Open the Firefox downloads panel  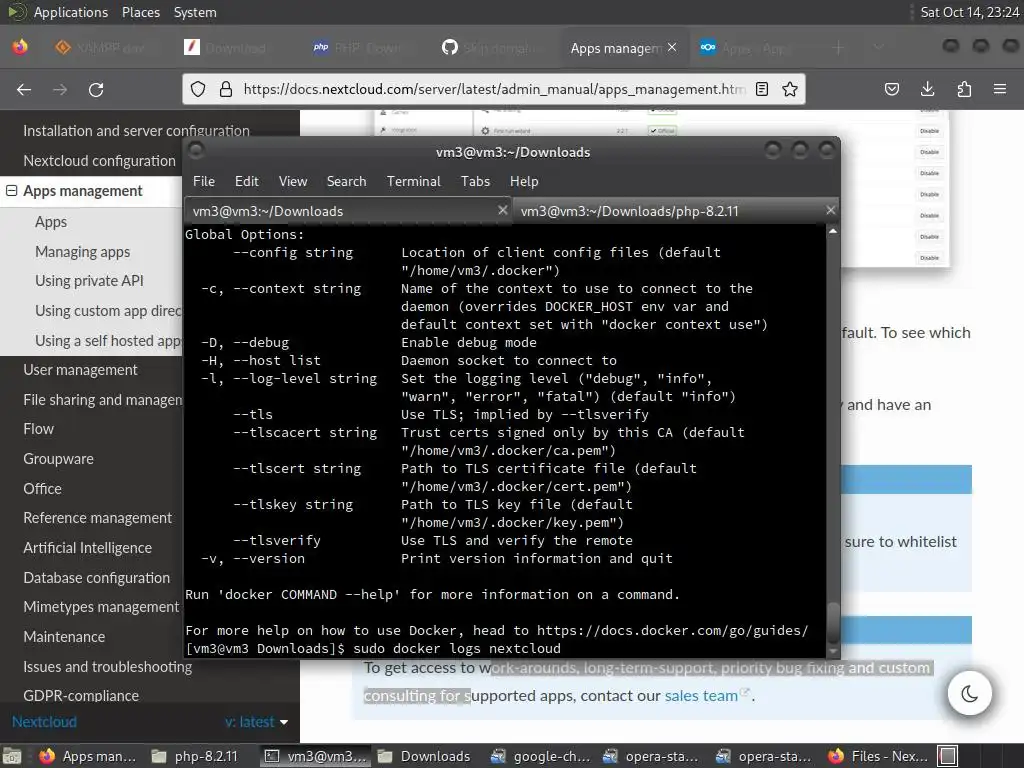click(x=927, y=89)
